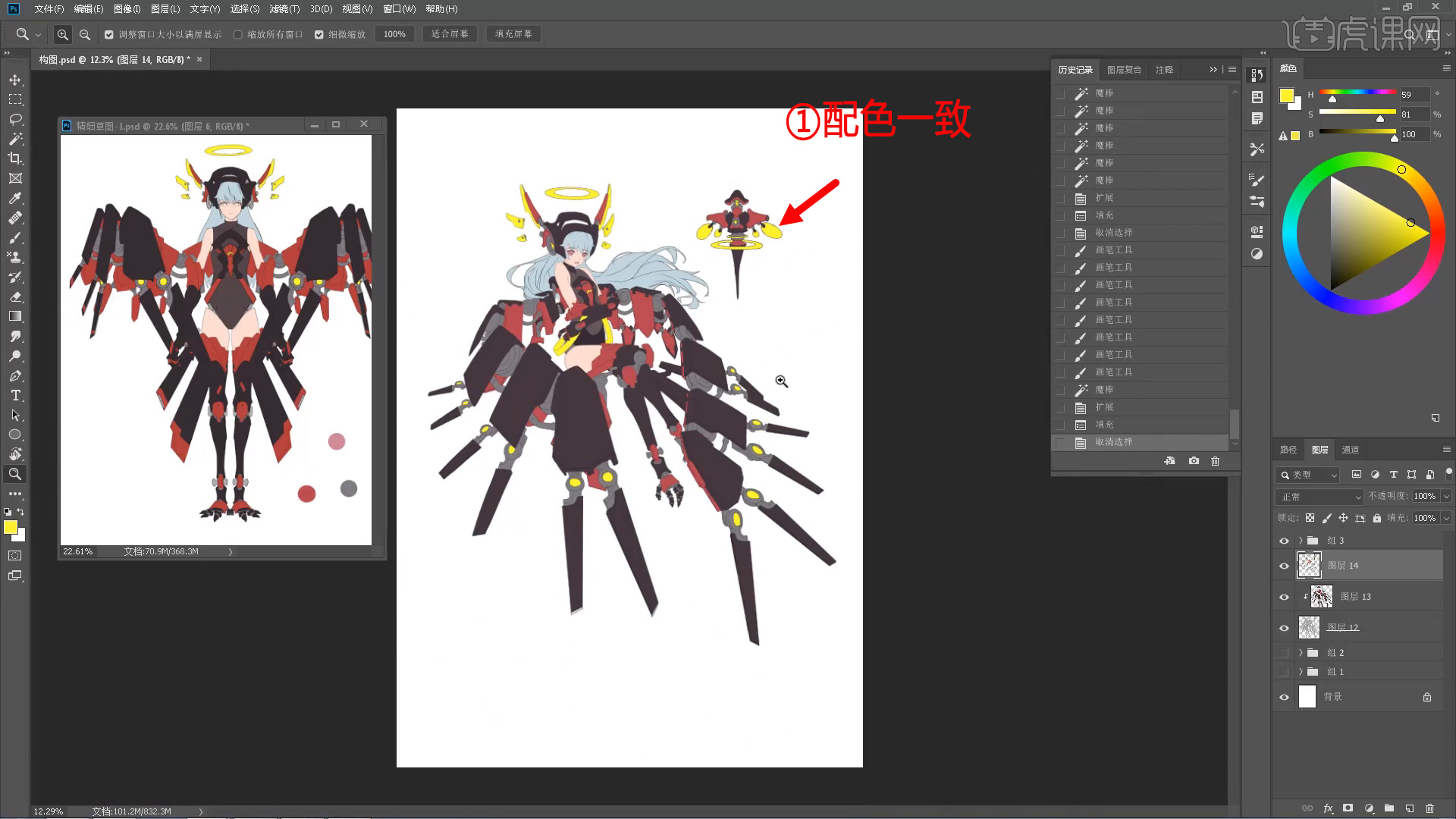The image size is (1456, 819).
Task: Open the opacity dropdown arrow
Action: (1446, 496)
